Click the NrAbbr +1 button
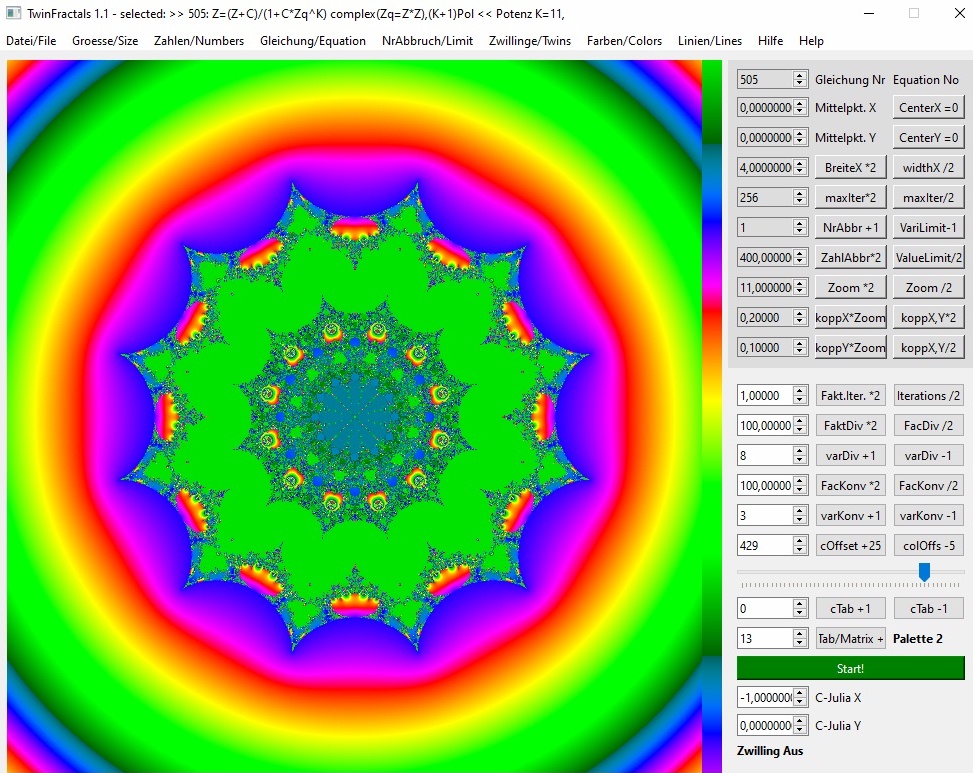 (850, 228)
